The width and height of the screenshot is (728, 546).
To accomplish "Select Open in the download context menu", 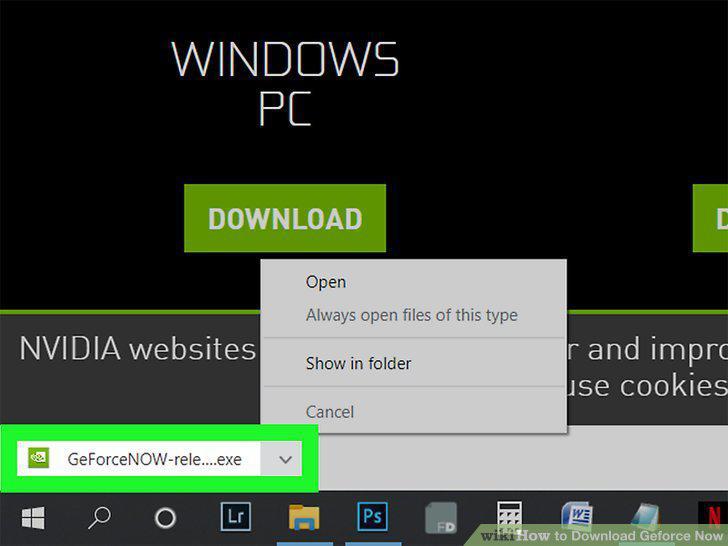I will [326, 282].
